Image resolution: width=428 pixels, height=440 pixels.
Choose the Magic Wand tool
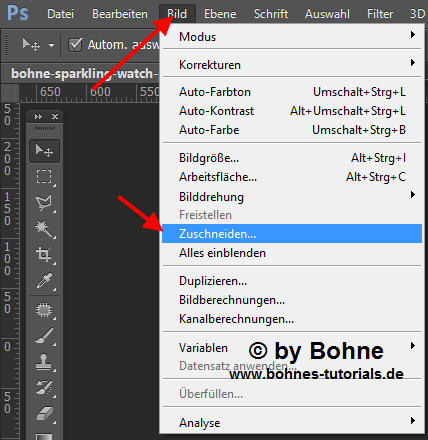(44, 228)
